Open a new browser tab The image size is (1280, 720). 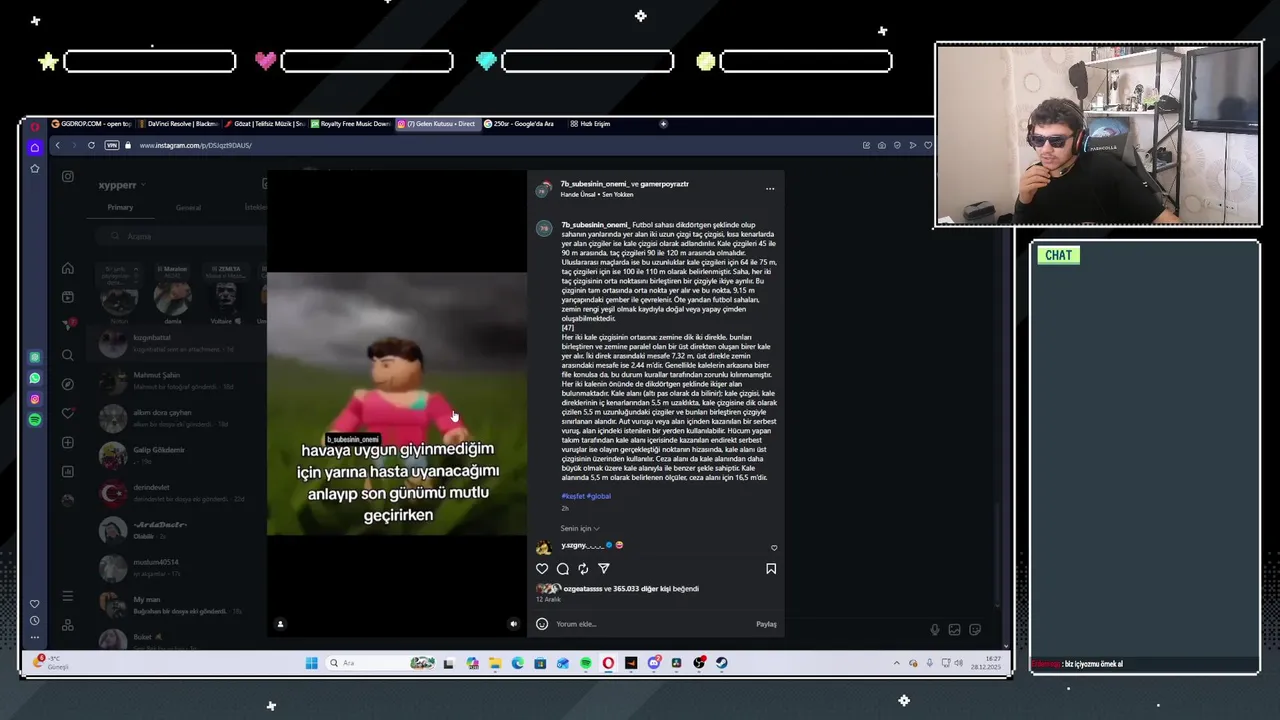coord(663,124)
